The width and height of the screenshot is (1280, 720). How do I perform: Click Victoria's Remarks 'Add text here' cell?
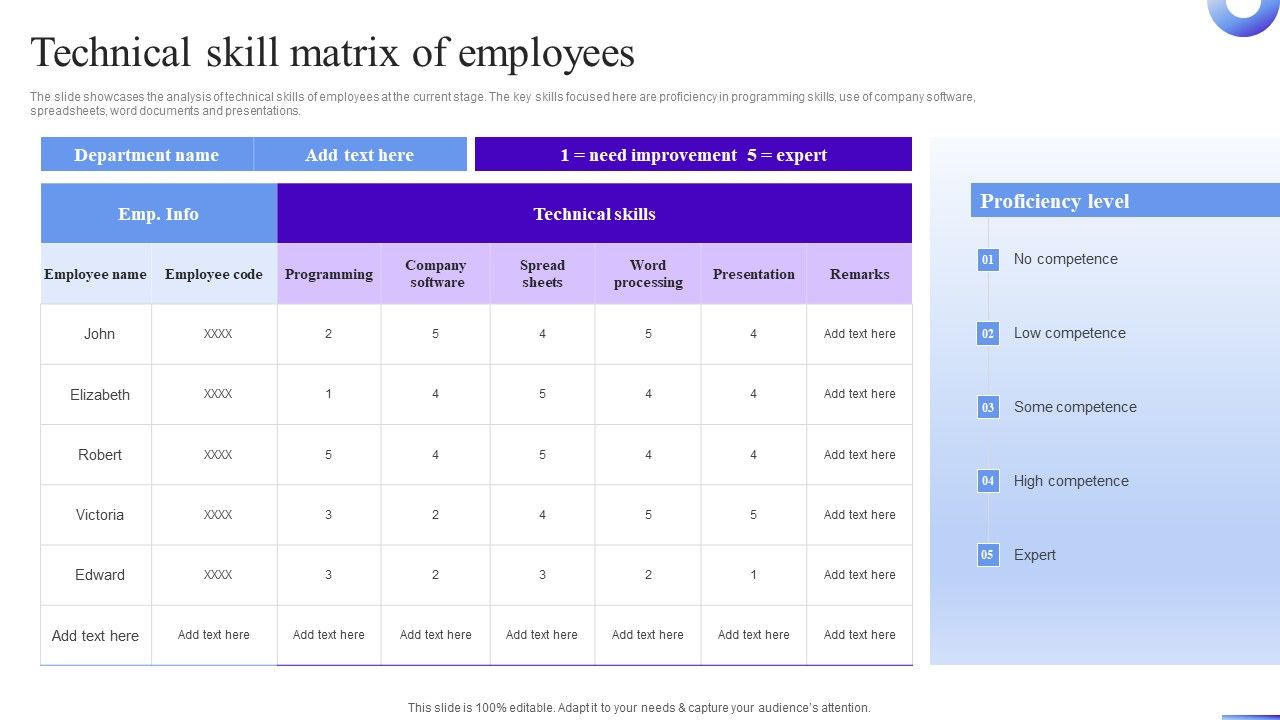point(860,515)
